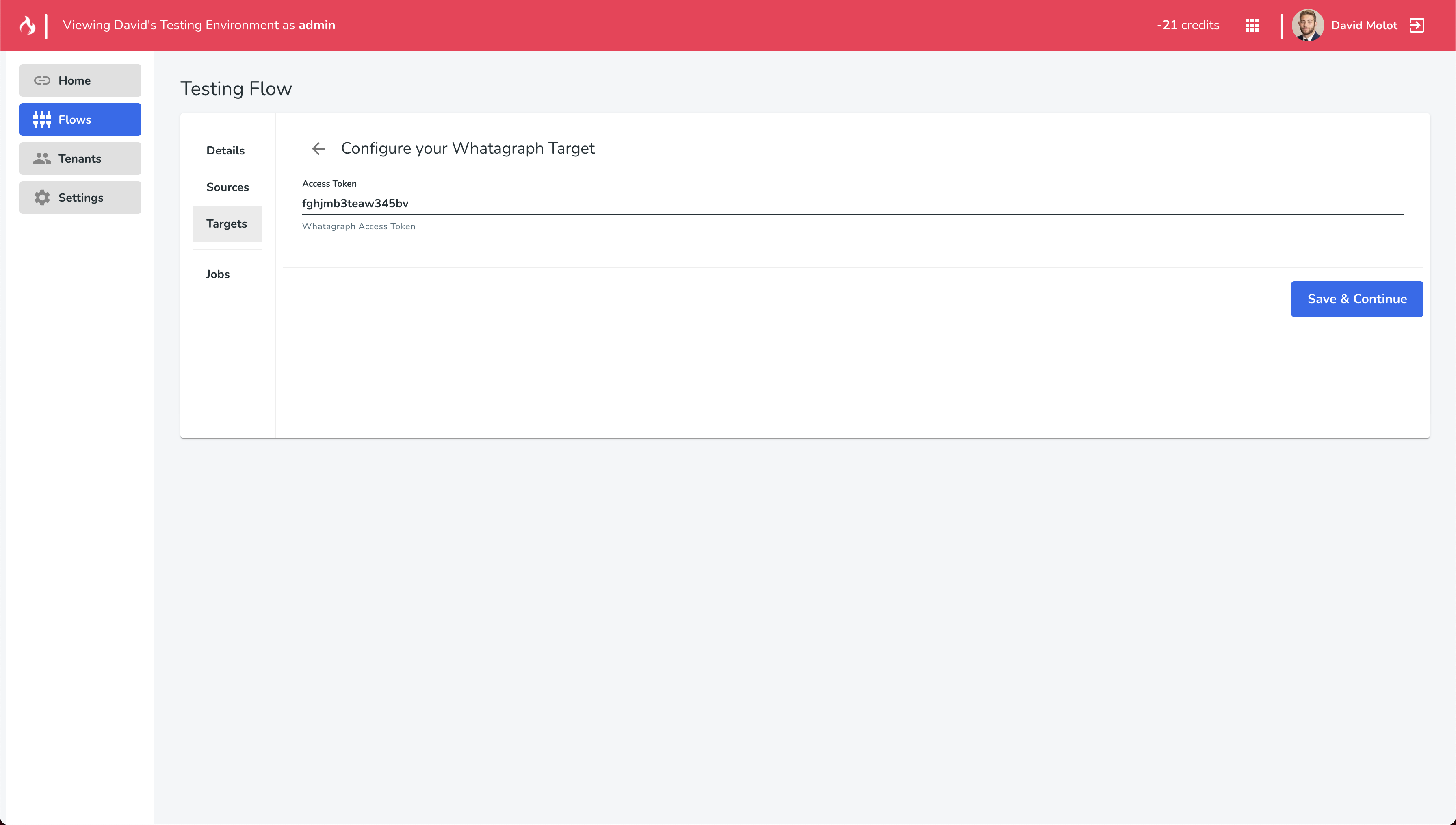This screenshot has height=825, width=1456.
Task: Click the -21 credits indicator
Action: click(1188, 25)
